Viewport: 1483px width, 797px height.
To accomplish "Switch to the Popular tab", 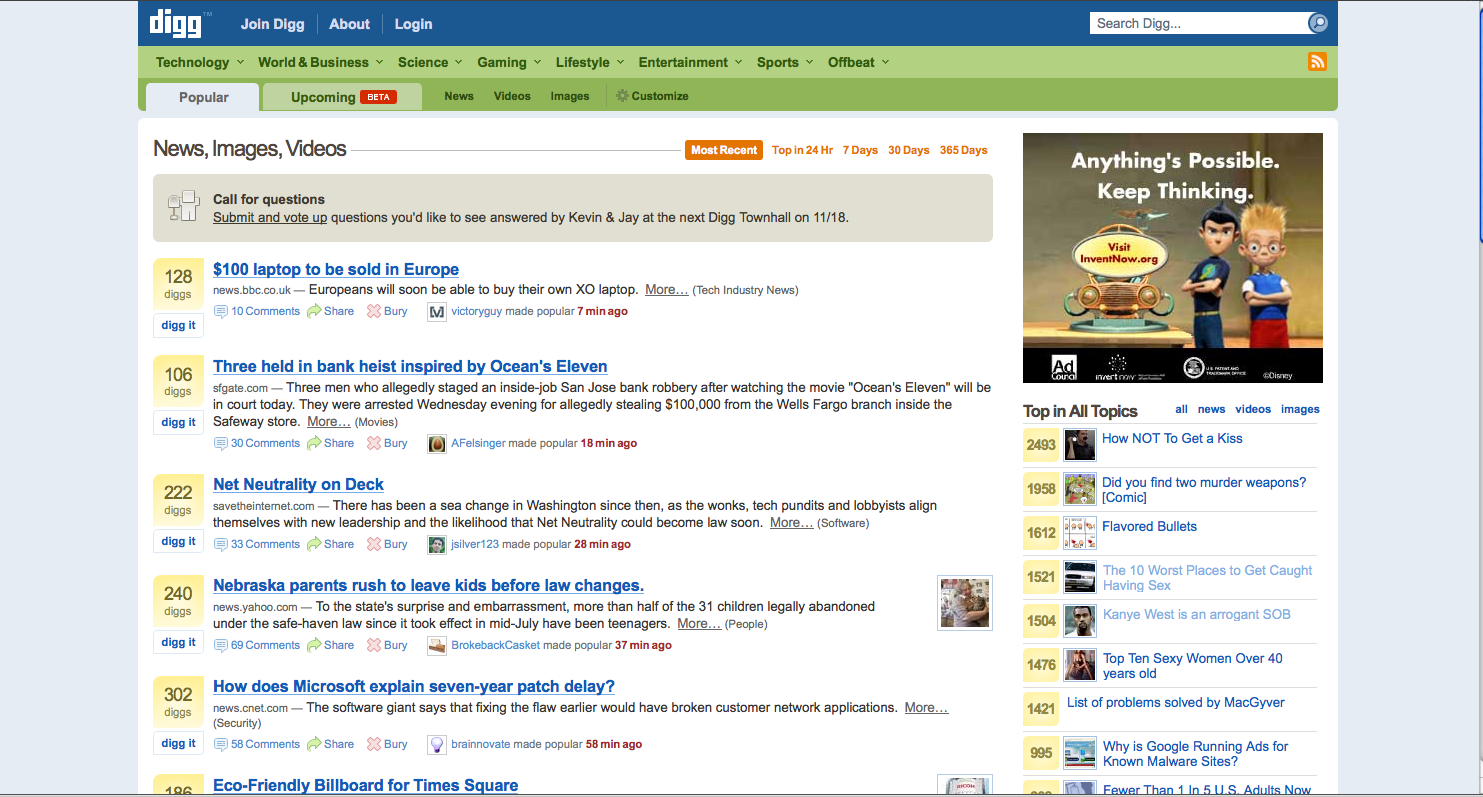I will point(203,97).
